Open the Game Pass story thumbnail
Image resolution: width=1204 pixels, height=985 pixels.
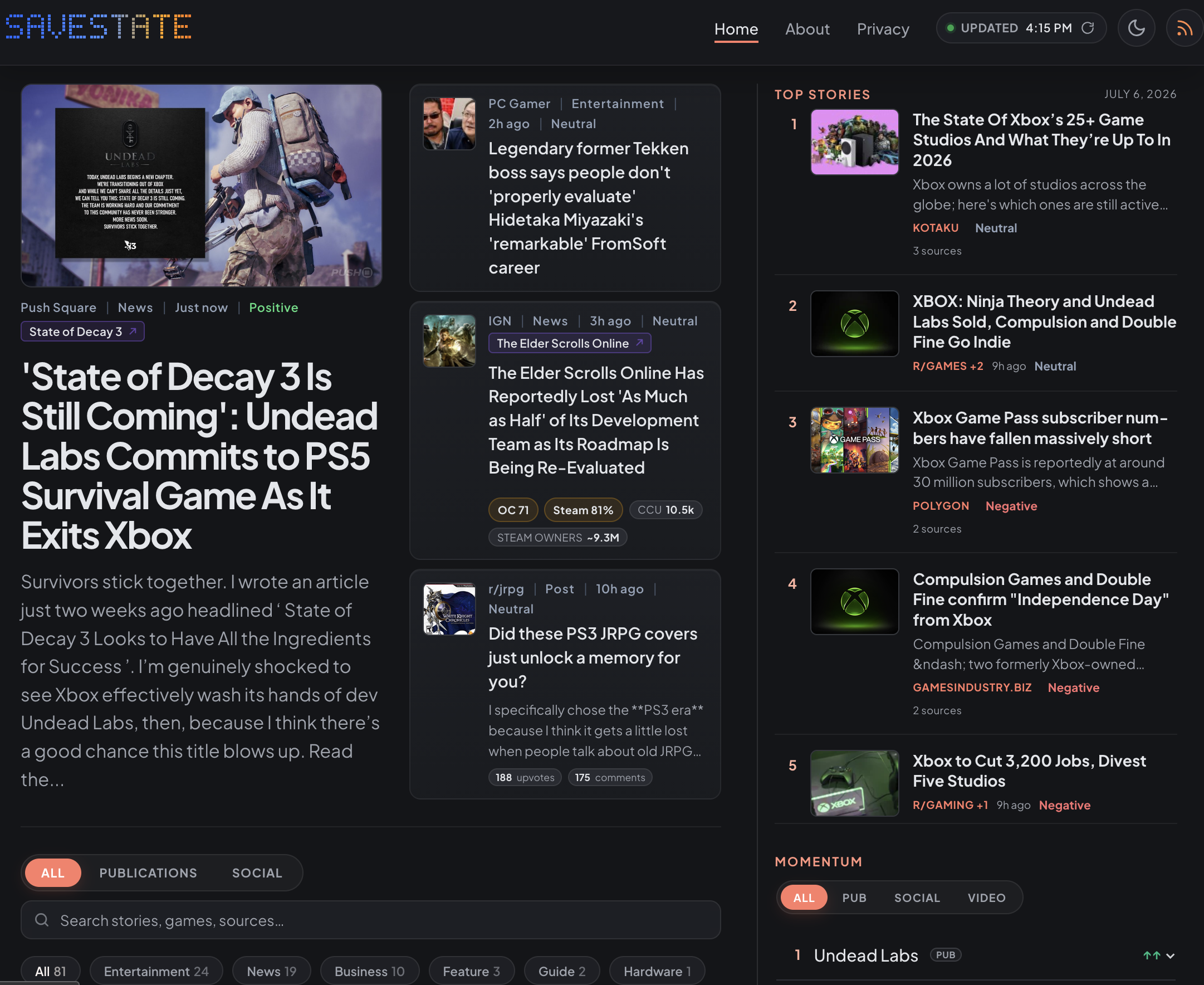click(854, 440)
